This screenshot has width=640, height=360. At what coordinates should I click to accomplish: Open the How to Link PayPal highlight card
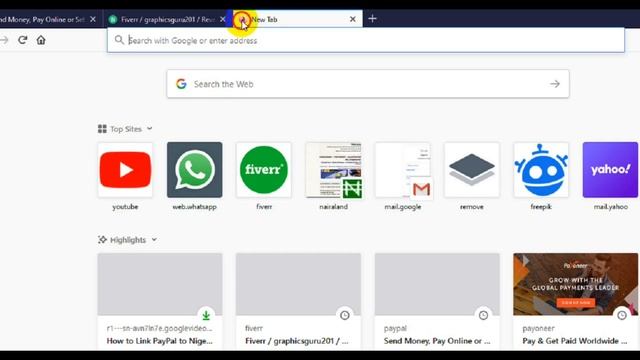point(160,301)
